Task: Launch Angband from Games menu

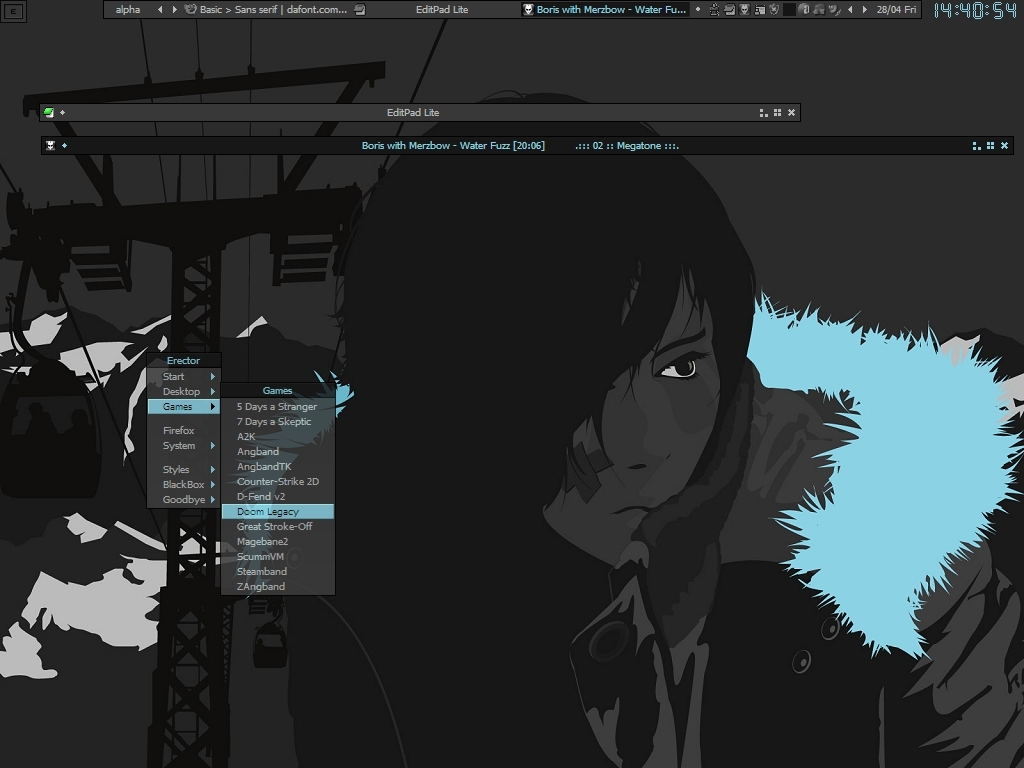Action: [278, 451]
